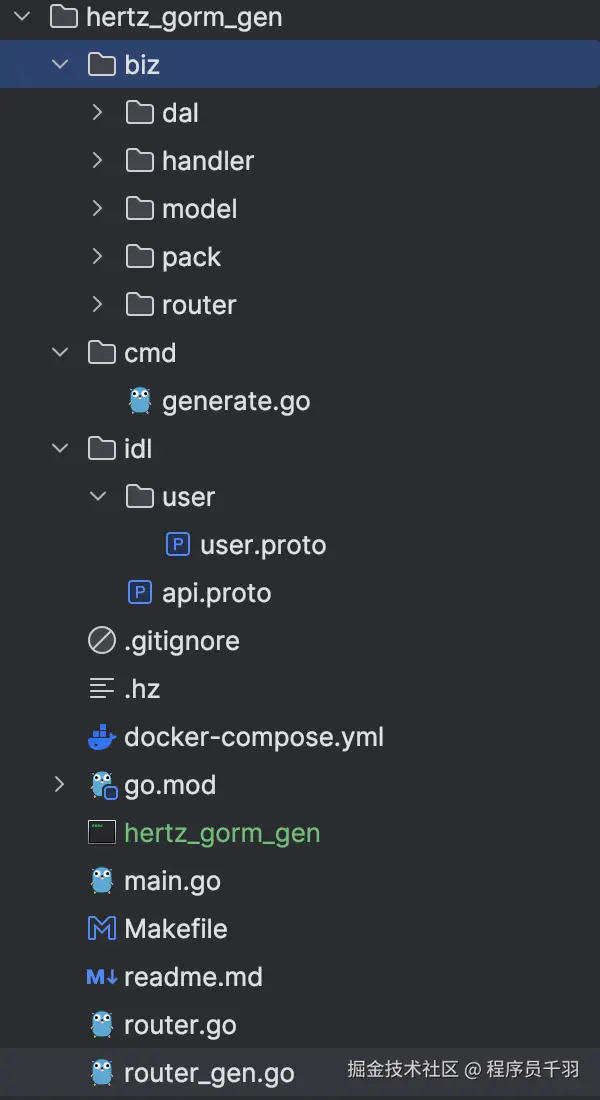Collapse the biz folder
The height and width of the screenshot is (1100, 600).
point(60,65)
